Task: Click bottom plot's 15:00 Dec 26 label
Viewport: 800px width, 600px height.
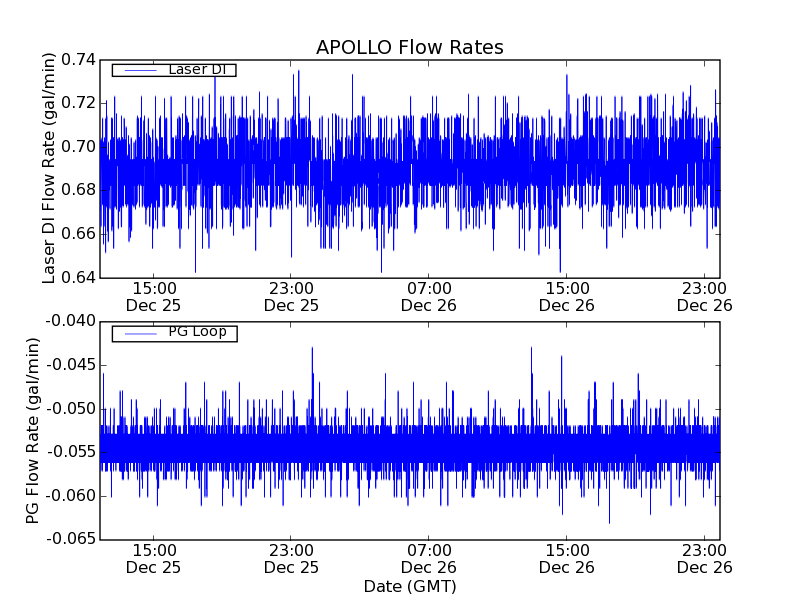Action: click(x=567, y=559)
